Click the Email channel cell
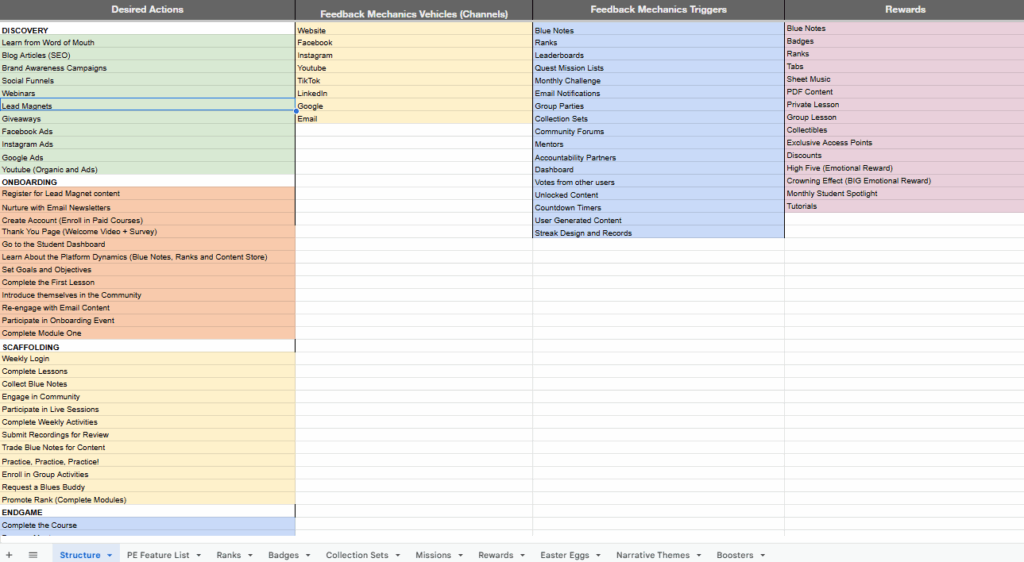This screenshot has height=562, width=1024. point(414,119)
